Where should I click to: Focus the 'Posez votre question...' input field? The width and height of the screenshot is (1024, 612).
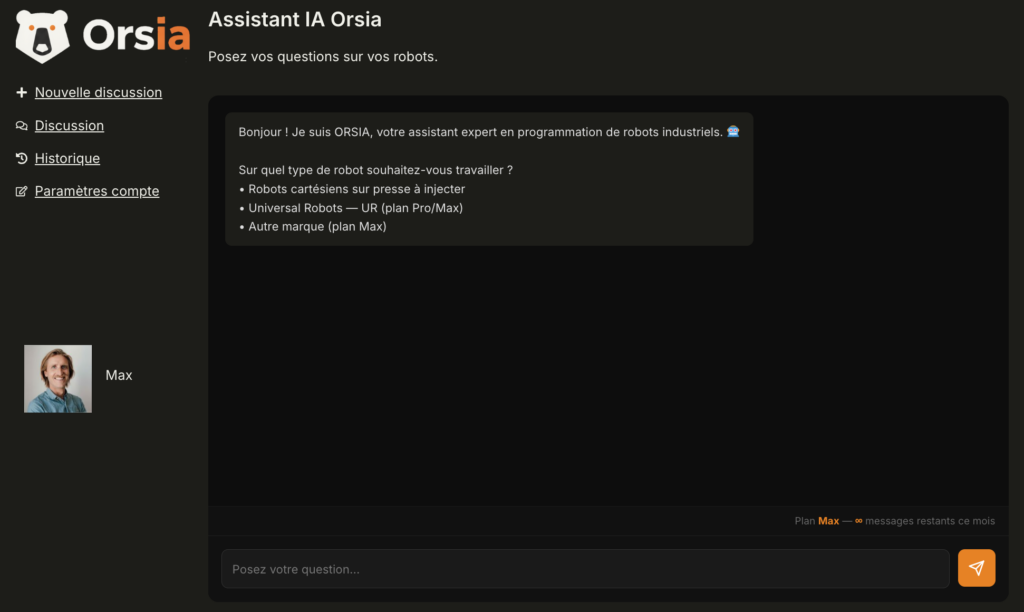[585, 569]
